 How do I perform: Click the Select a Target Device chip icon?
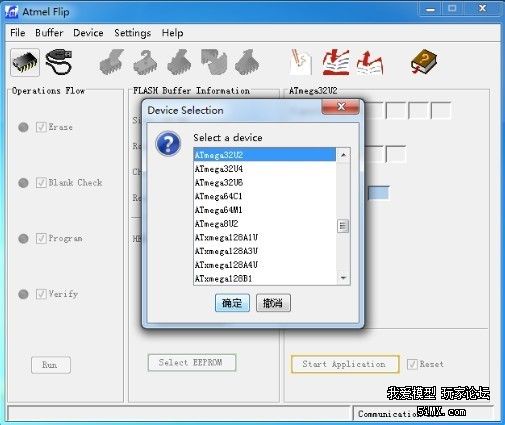click(25, 62)
